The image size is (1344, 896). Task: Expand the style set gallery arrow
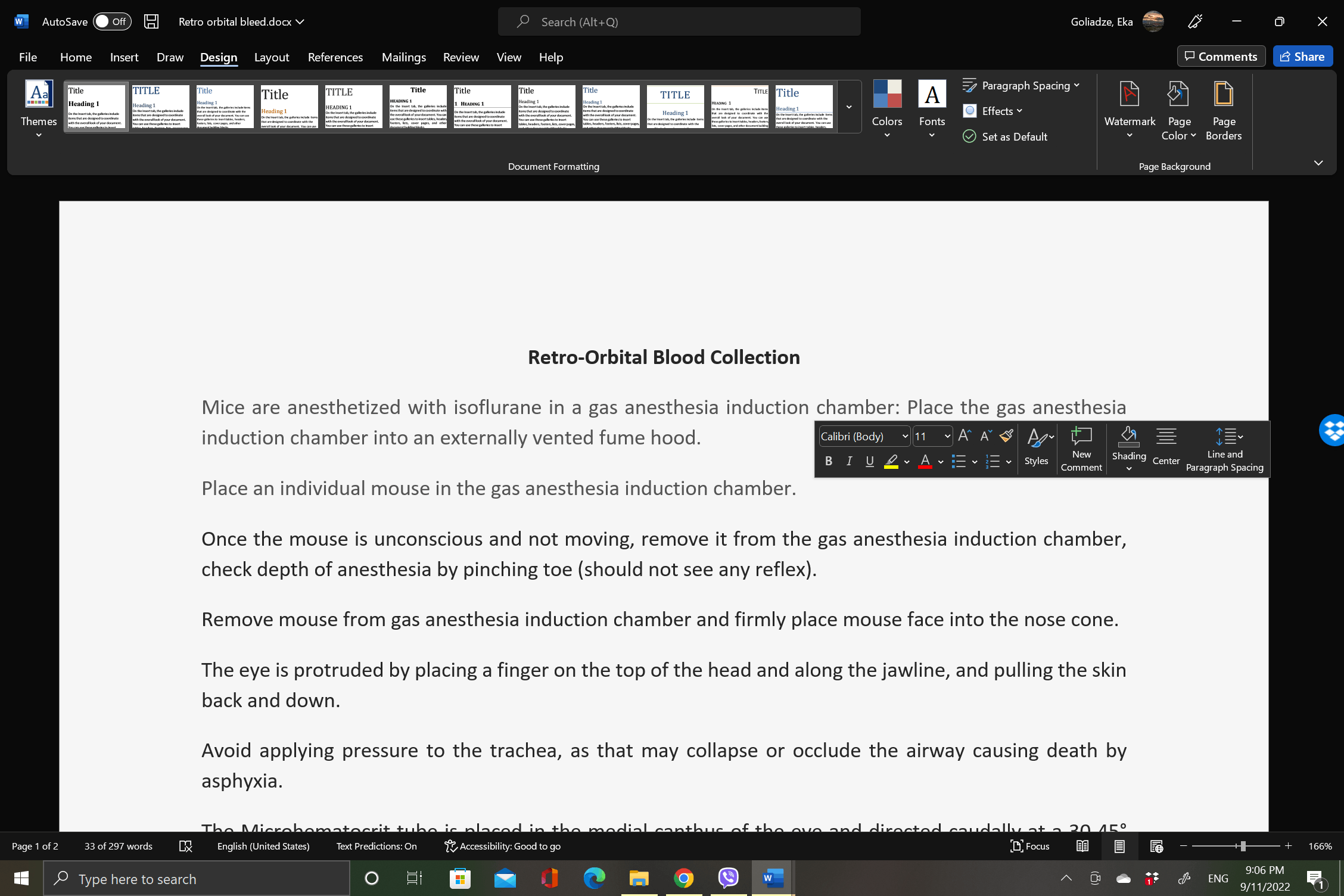(x=849, y=107)
